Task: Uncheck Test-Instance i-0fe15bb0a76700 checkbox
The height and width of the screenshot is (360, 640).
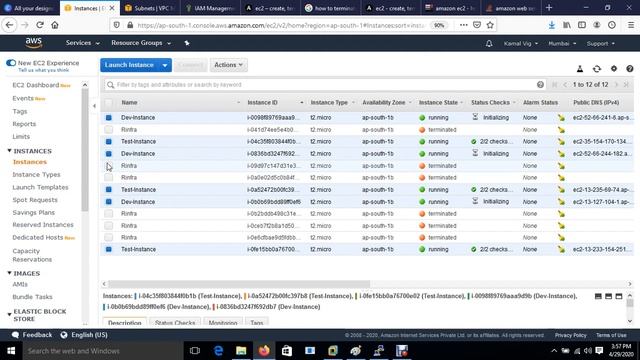Action: pos(109,249)
